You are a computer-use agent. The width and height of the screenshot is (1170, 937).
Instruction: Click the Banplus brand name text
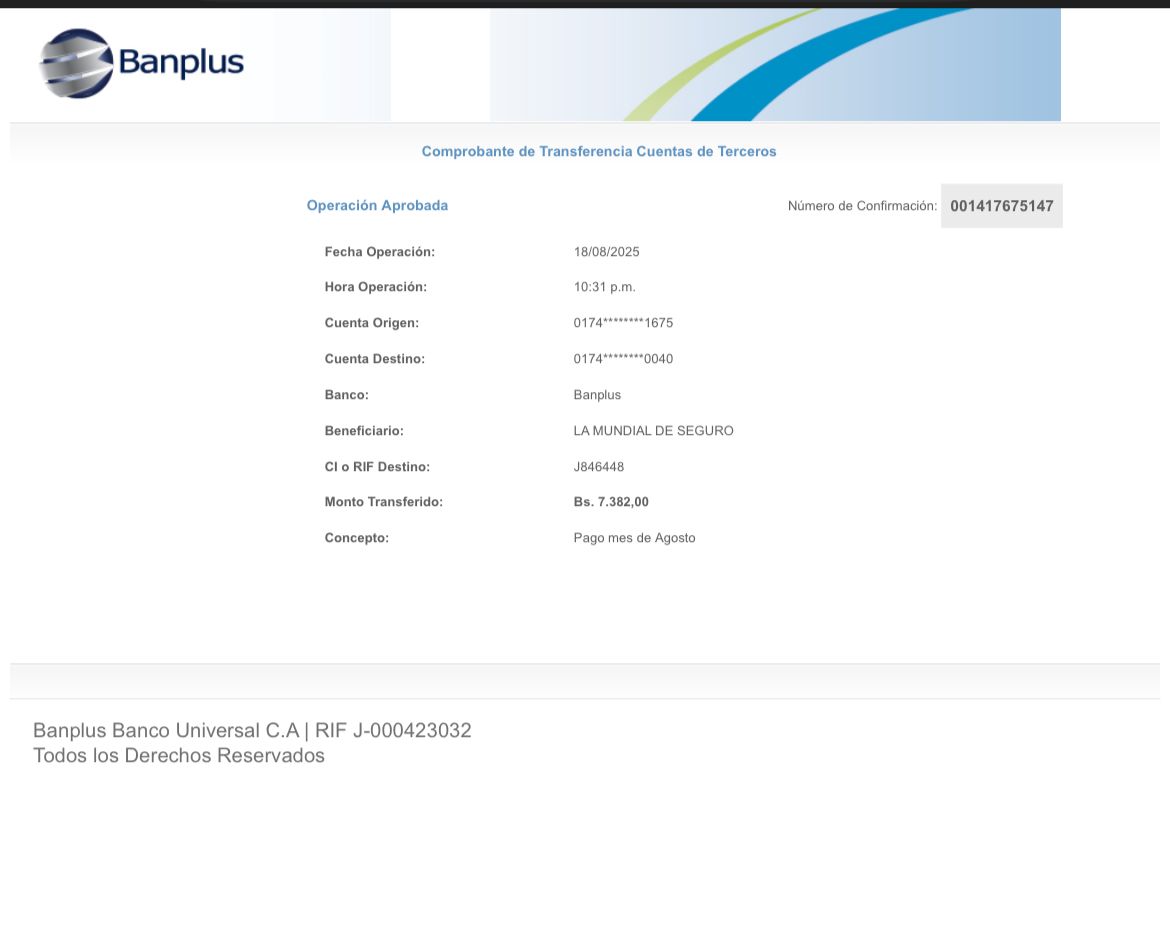pyautogui.click(x=181, y=63)
